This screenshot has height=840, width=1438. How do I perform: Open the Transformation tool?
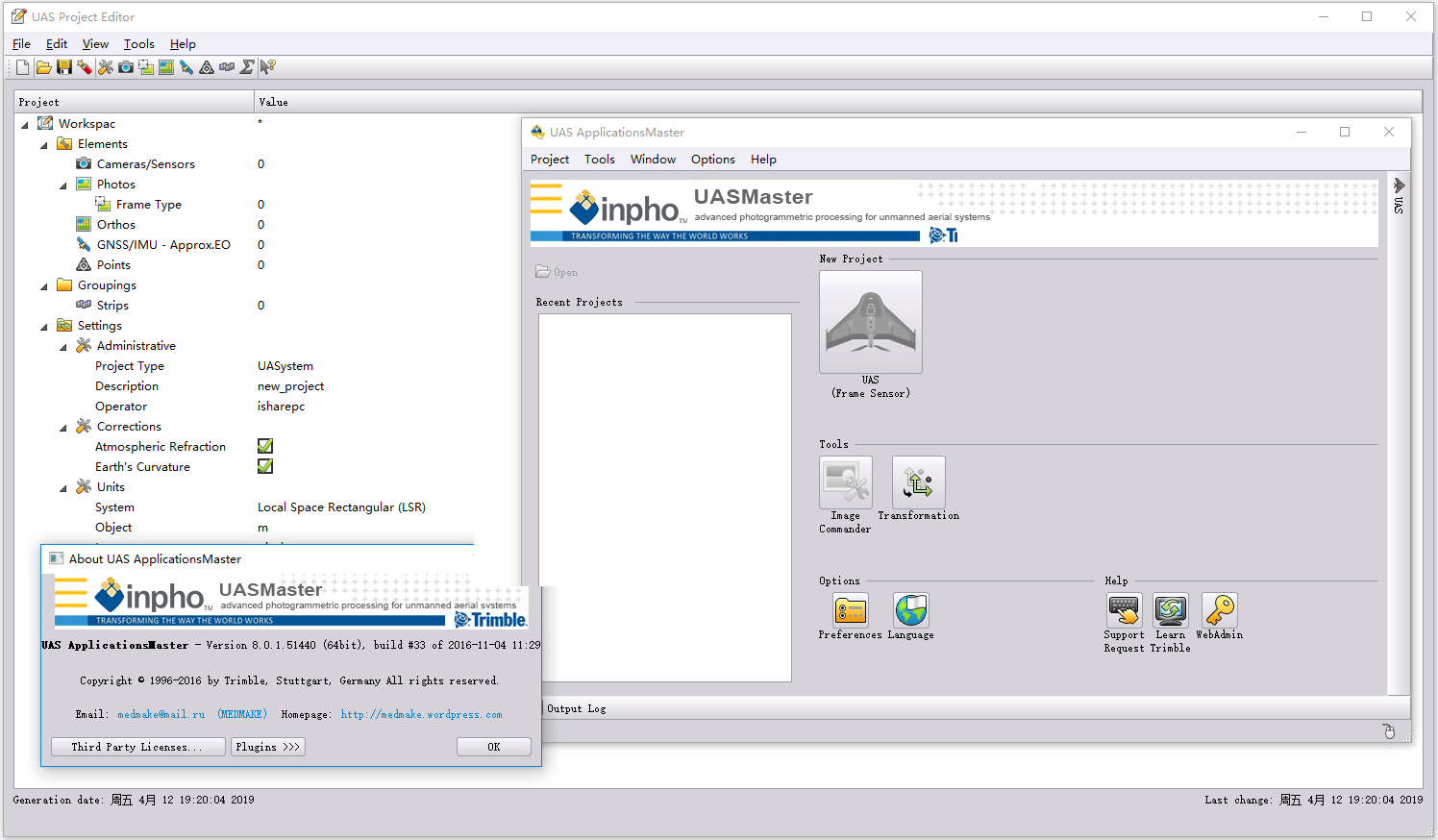pos(919,482)
